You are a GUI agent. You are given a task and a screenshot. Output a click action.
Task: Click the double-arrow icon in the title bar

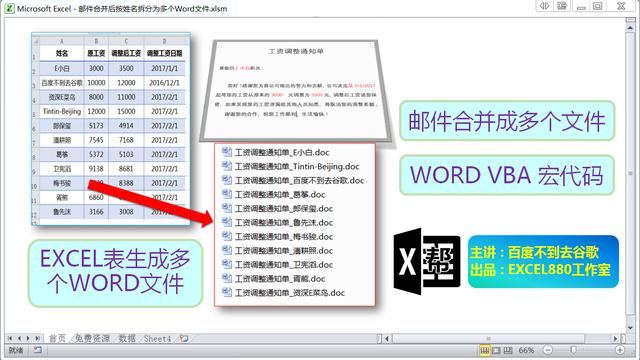point(544,6)
